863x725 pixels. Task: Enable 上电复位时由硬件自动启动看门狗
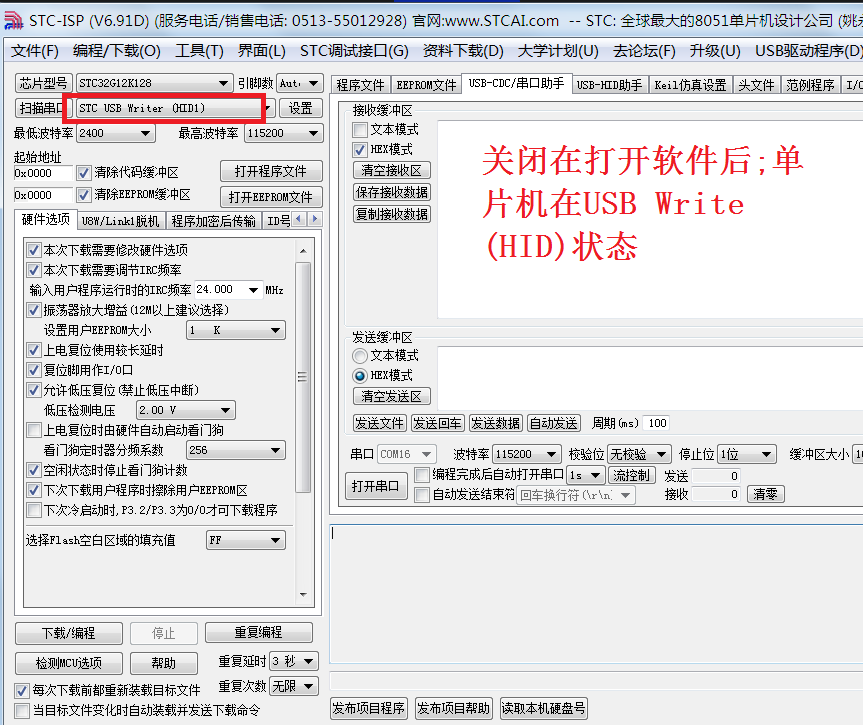34,430
